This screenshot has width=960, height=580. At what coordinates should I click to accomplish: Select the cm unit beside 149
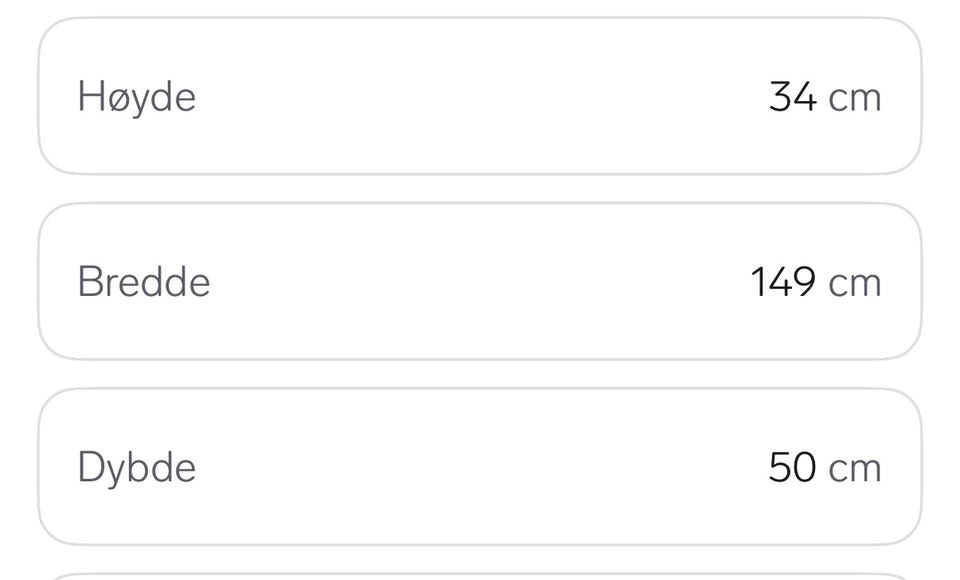(855, 286)
